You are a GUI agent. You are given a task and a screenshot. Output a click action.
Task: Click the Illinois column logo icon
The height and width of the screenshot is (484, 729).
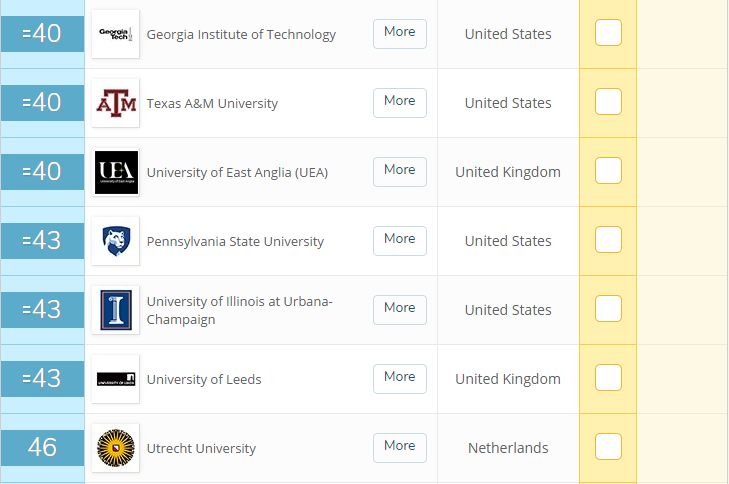pyautogui.click(x=115, y=310)
